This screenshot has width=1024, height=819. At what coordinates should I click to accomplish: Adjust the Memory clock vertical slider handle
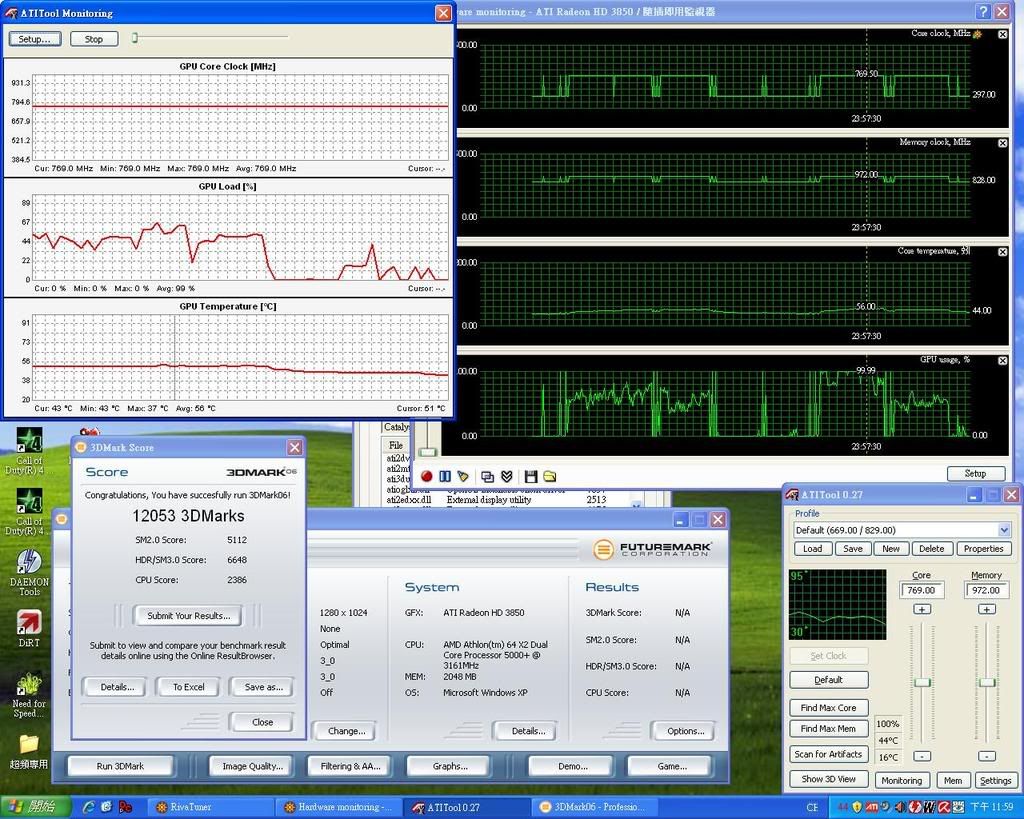point(987,682)
